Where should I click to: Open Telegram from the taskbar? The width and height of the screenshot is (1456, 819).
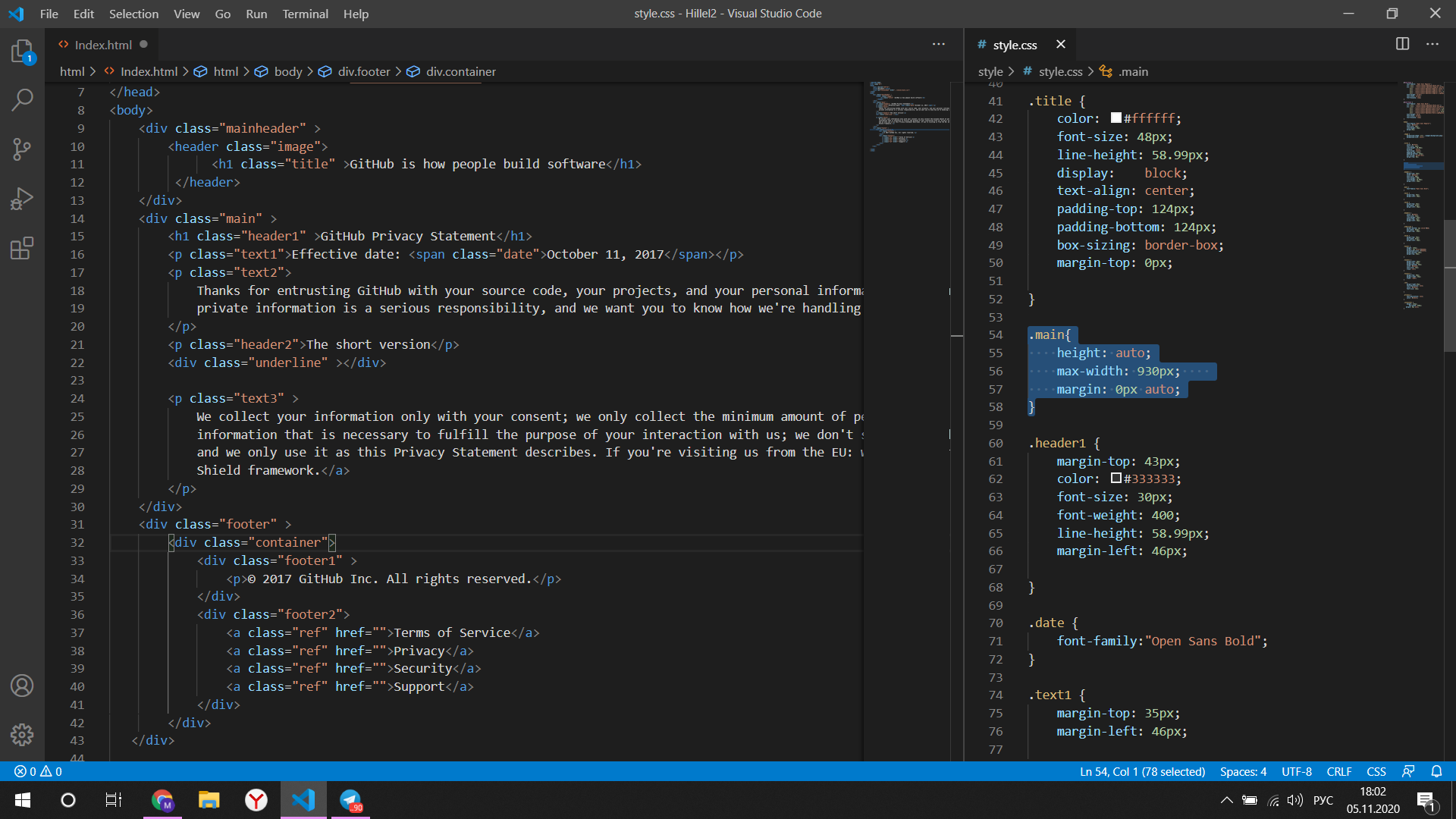point(350,800)
